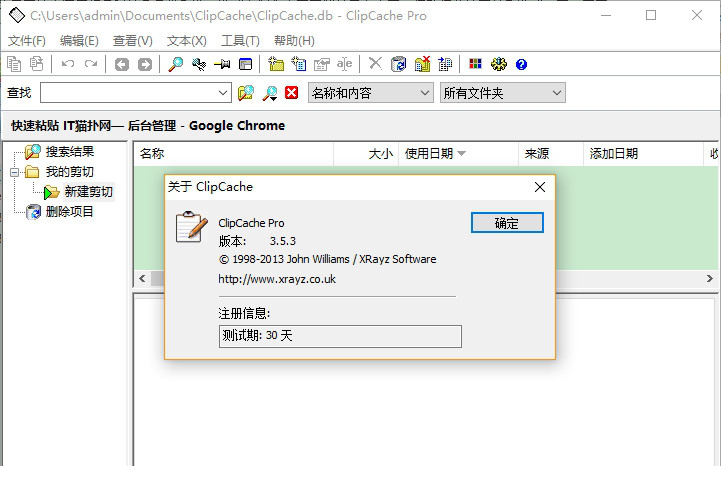Screen dimensions: 721x484
Task: Click 确定 in the About dialog
Action: [x=507, y=223]
